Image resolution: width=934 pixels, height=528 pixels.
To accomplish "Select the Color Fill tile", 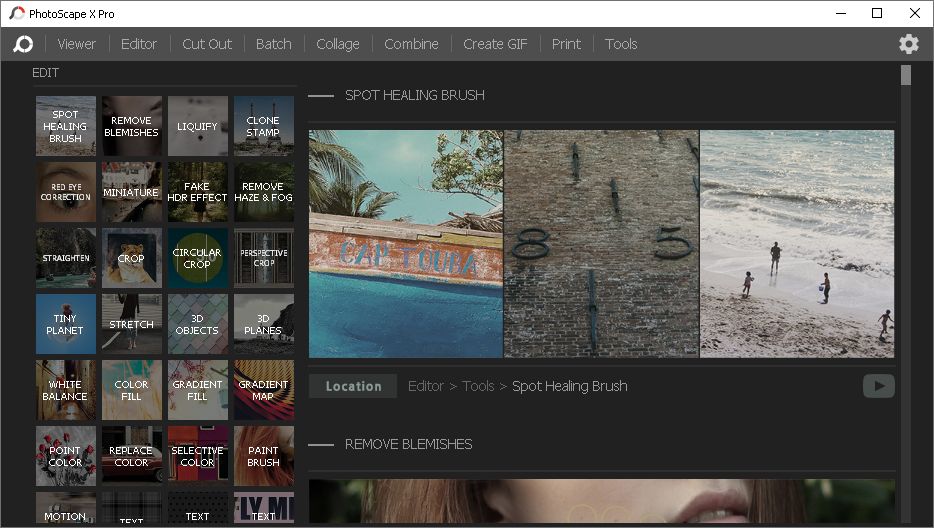I will (x=132, y=390).
